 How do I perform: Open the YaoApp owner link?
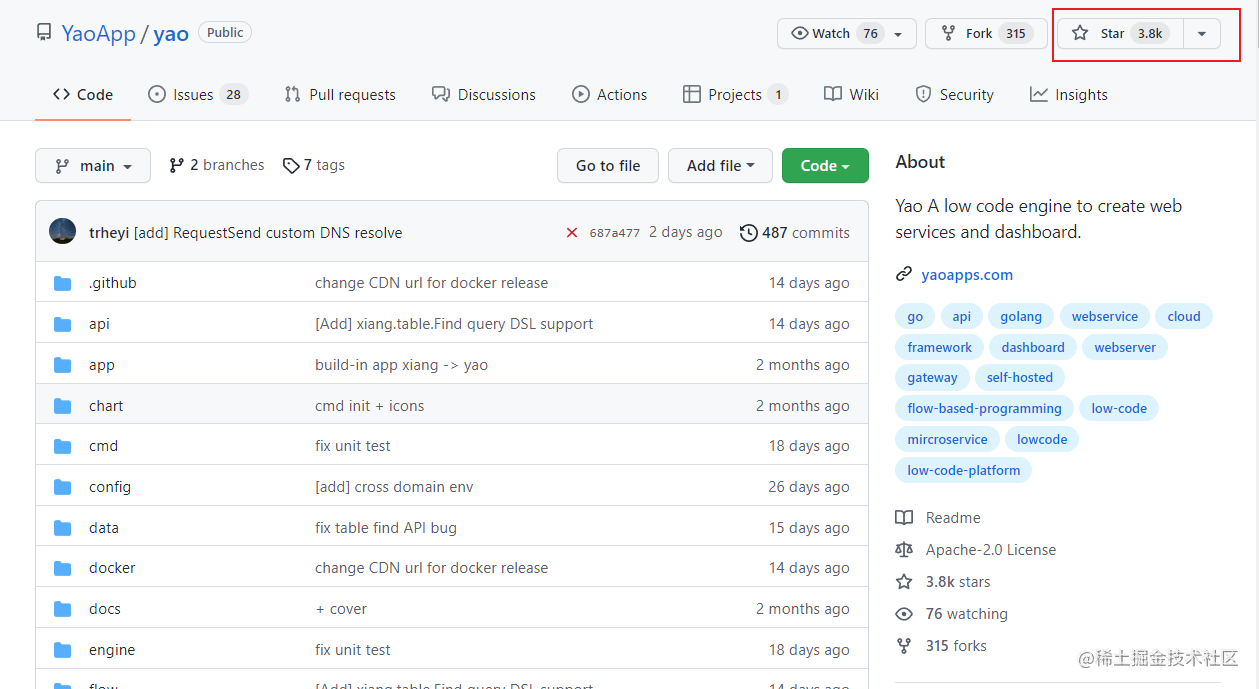point(98,33)
